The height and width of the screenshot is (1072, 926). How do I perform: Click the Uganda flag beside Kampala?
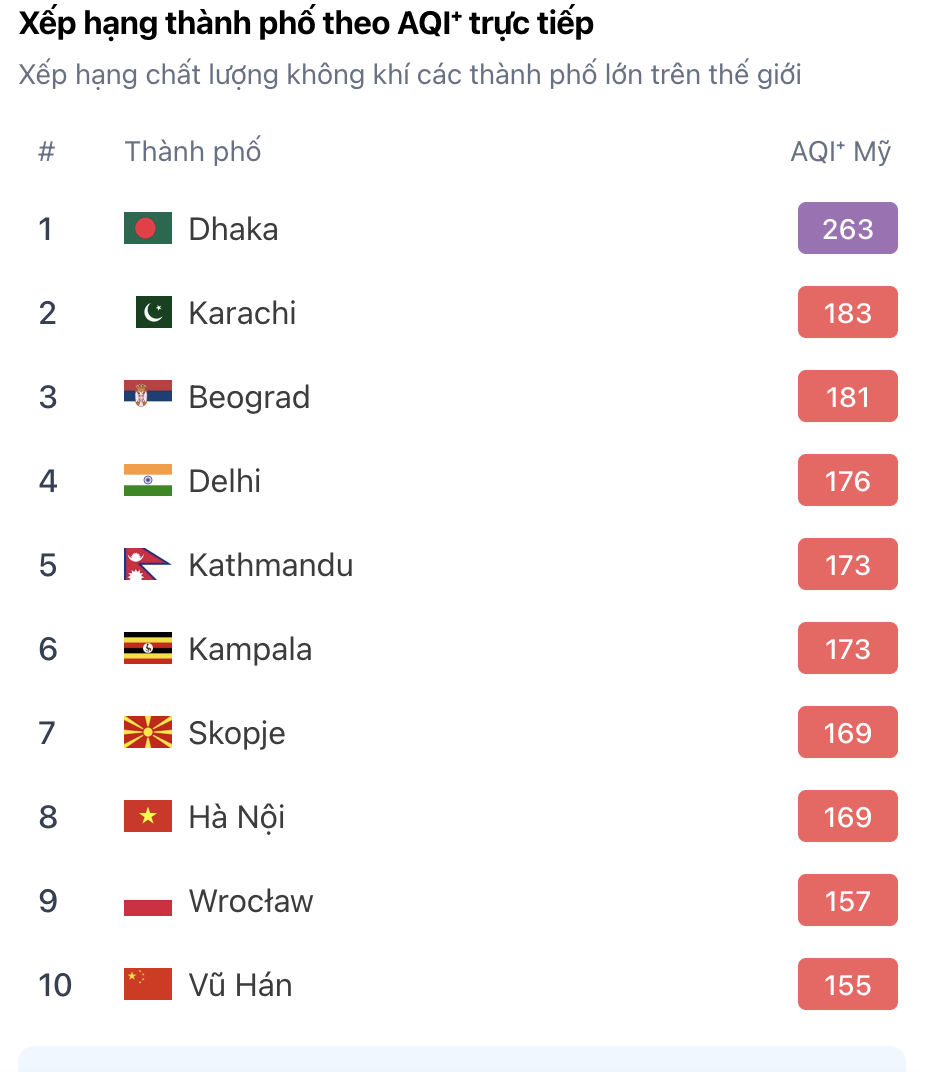(x=148, y=649)
